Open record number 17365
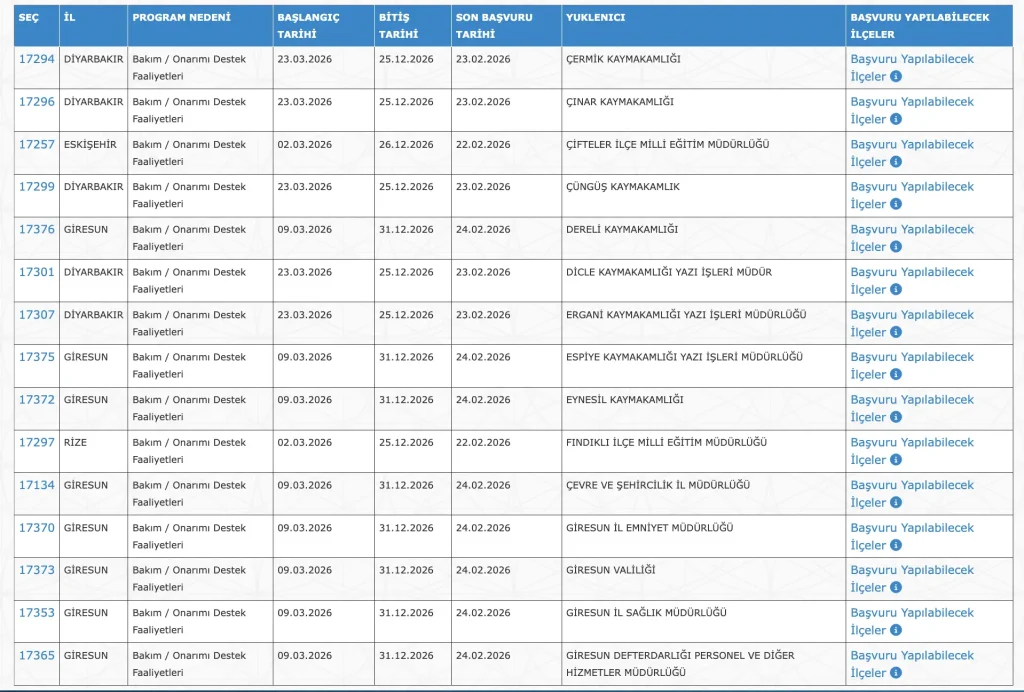Image resolution: width=1024 pixels, height=692 pixels. point(36,655)
